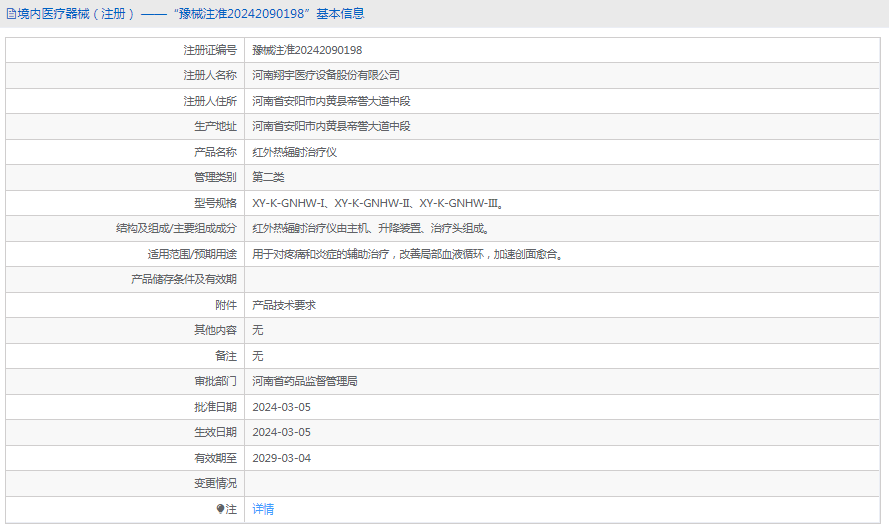Click the 备注 label
The width and height of the screenshot is (889, 531).
(x=226, y=356)
